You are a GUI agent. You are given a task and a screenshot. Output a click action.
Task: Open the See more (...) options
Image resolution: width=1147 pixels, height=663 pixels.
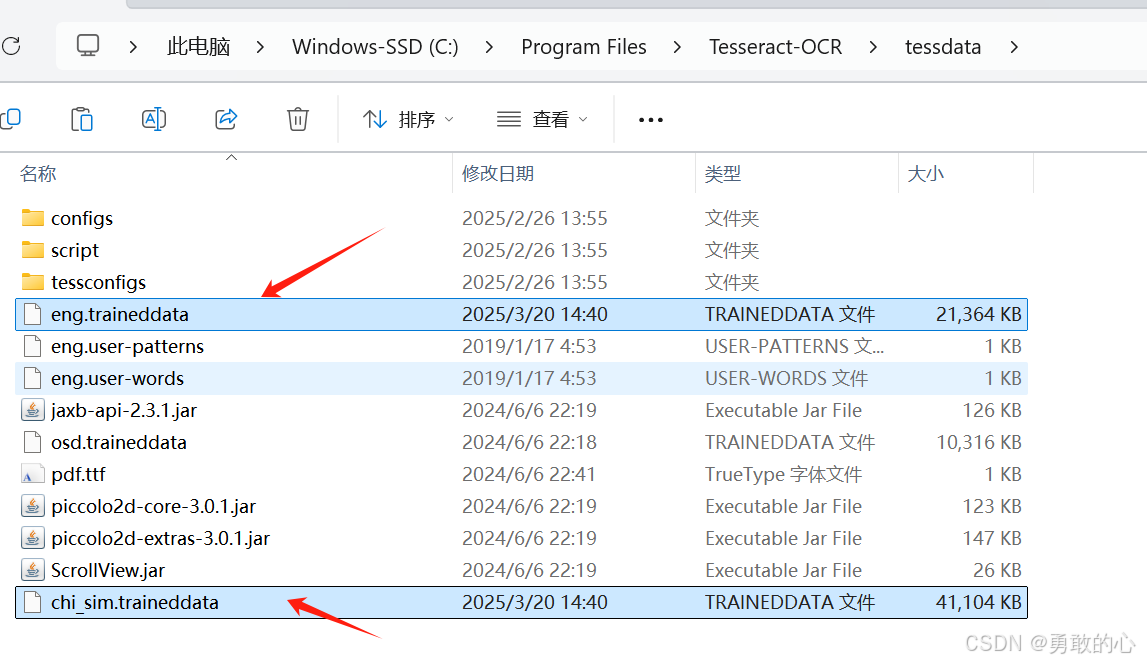(x=650, y=119)
